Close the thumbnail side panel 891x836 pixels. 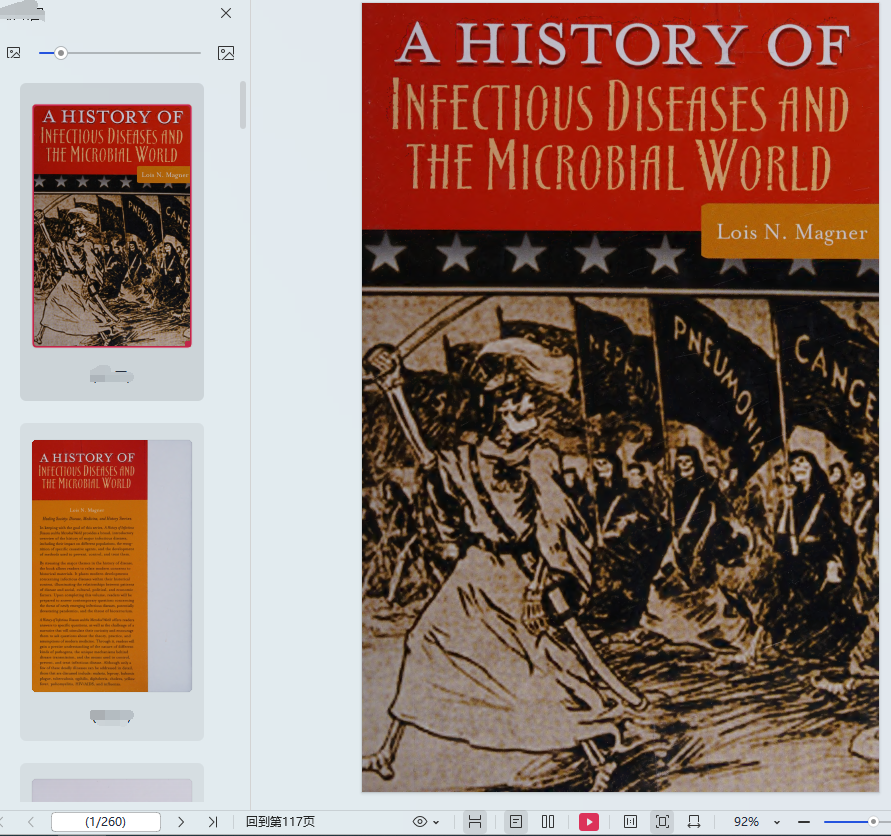click(226, 13)
